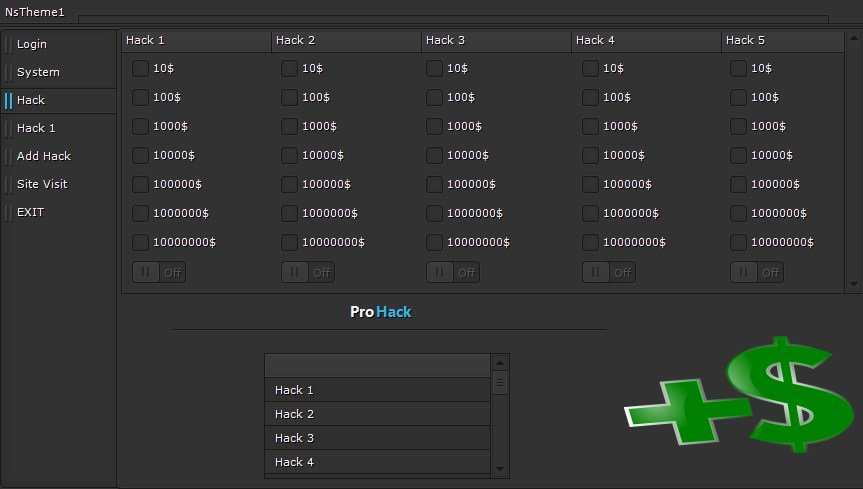Click the empty header field above Hack 1 list item
Screen dimensions: 863x489
click(x=377, y=366)
